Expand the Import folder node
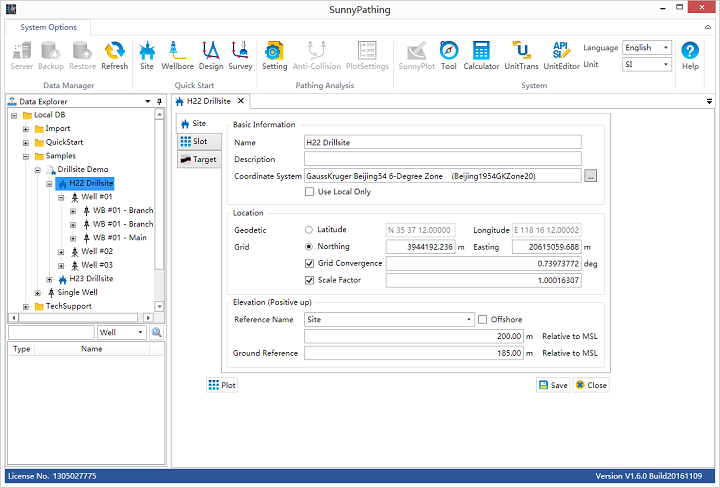 pos(26,129)
